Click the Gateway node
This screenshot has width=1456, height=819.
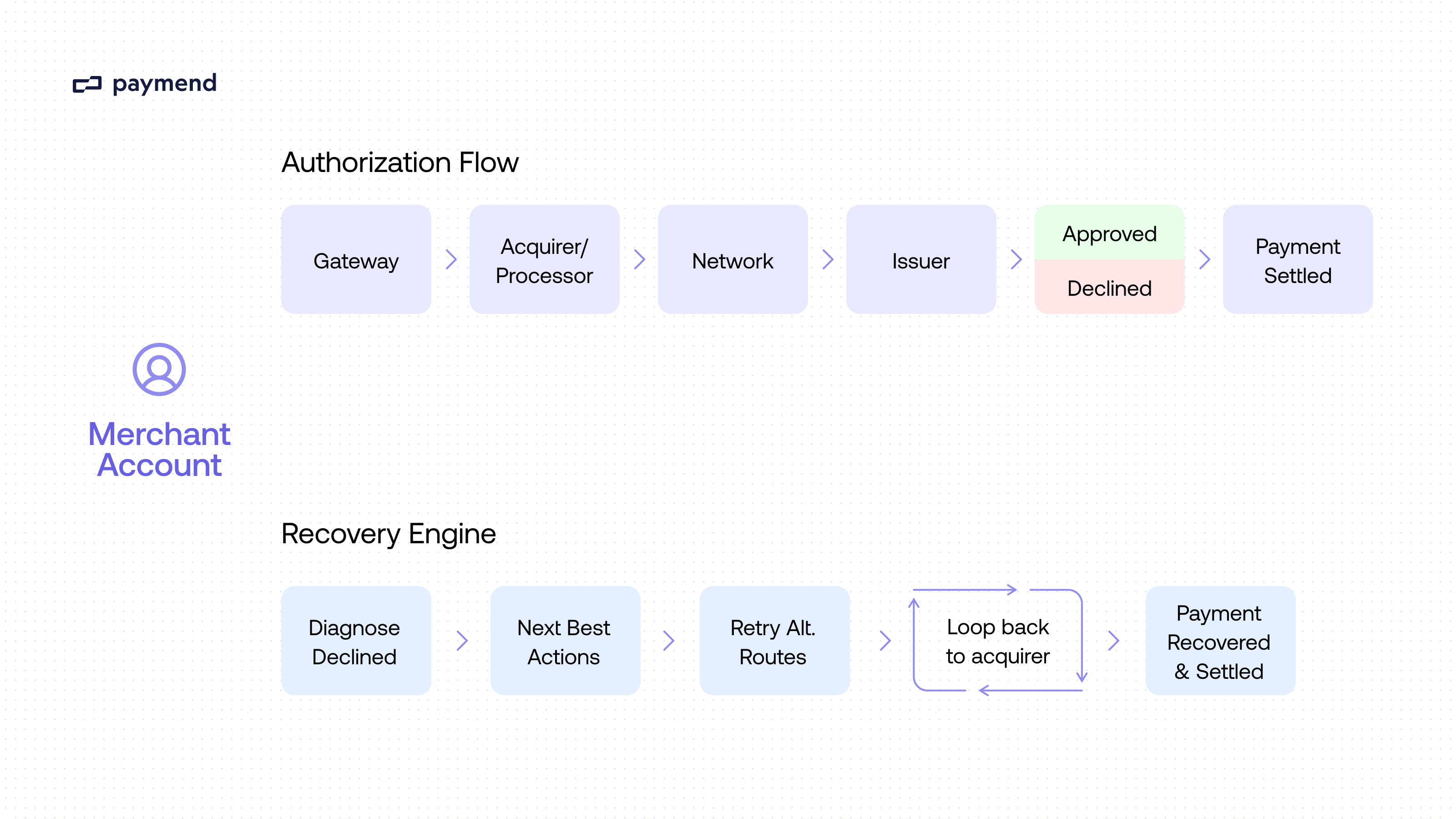point(355,261)
